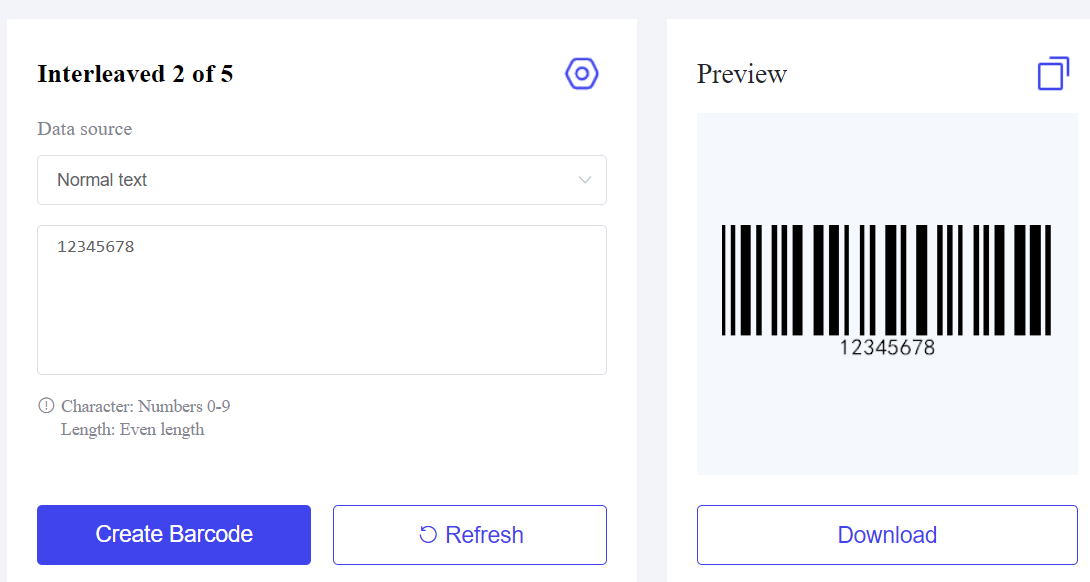Select the Normal text option label

102,180
